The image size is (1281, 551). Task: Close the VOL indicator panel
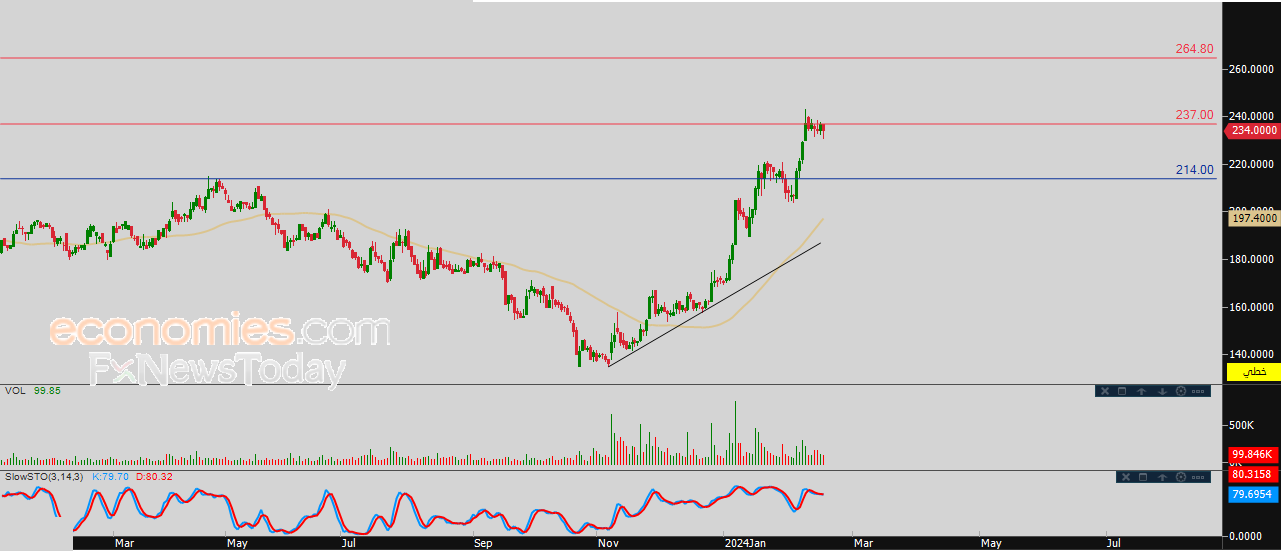point(1105,391)
